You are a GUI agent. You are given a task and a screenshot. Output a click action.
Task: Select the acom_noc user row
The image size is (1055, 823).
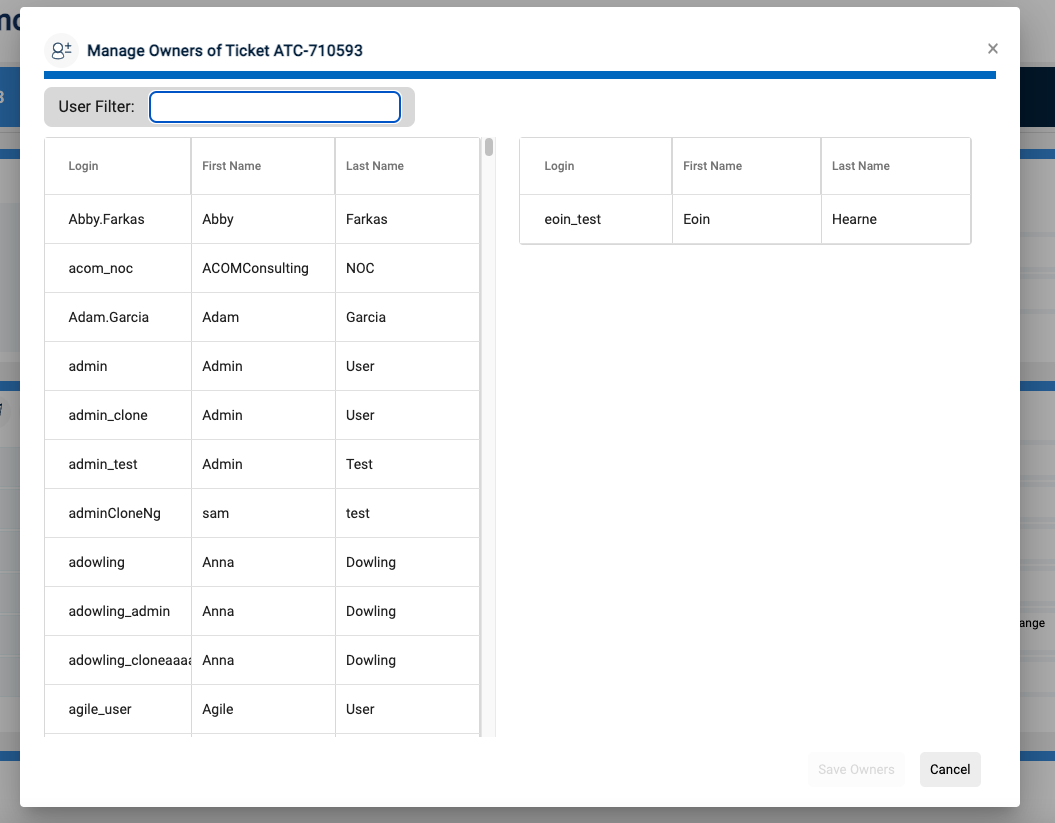click(x=100, y=268)
